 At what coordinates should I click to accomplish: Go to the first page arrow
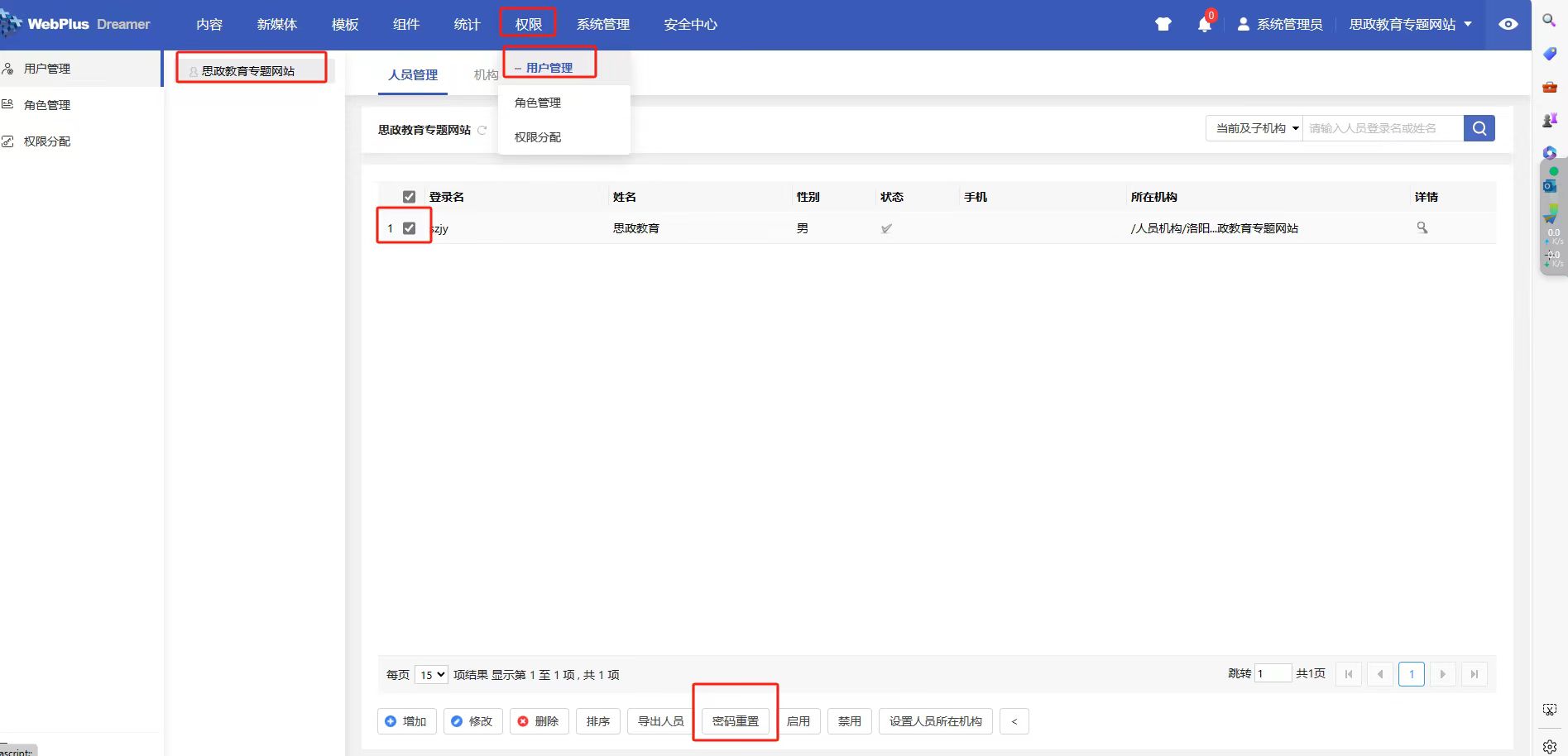tap(1349, 674)
